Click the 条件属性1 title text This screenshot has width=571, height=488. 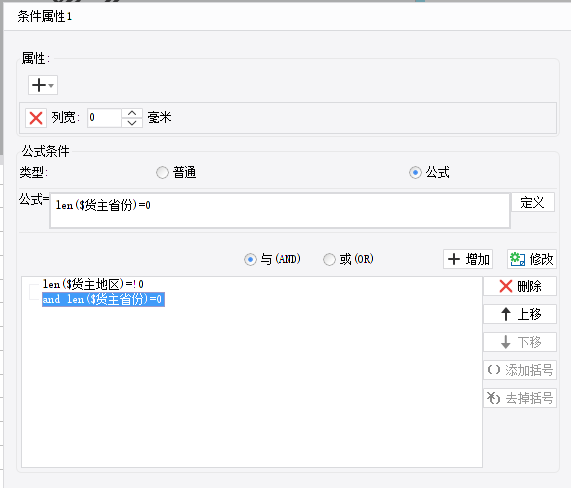(45, 16)
